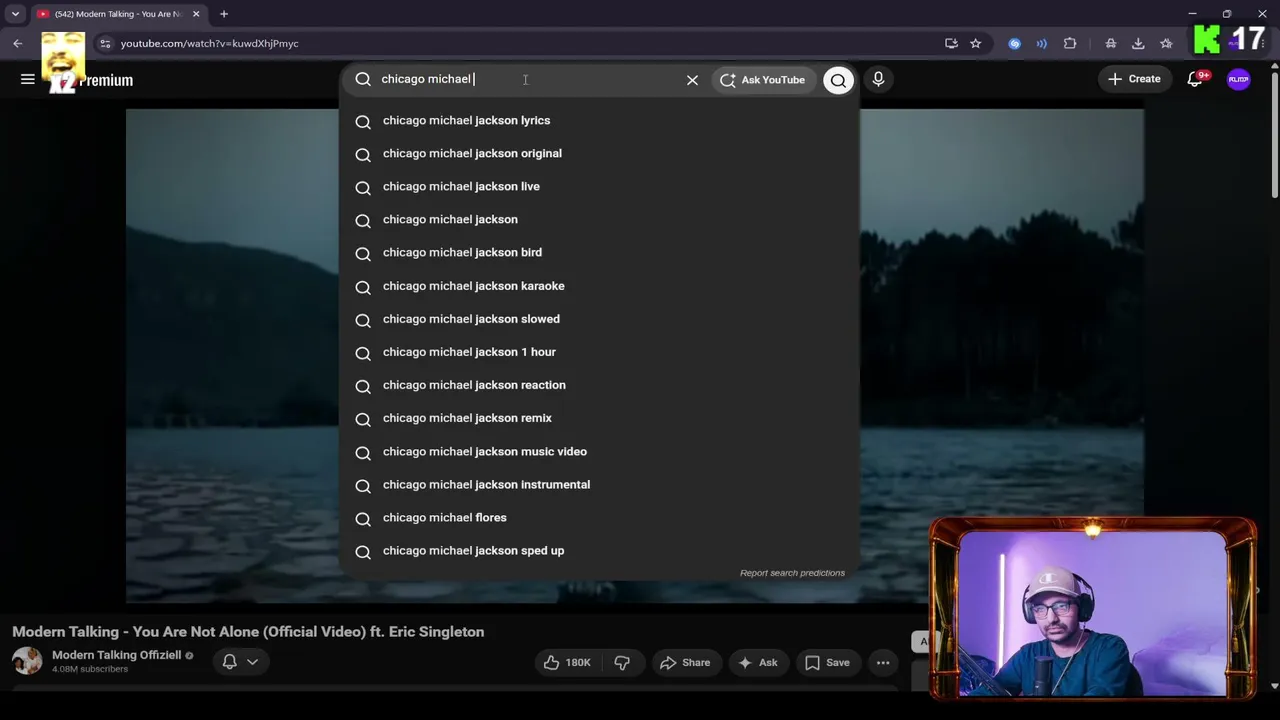
Task: Pick "chicago michael jackson slowed" suggestion
Action: tap(600, 319)
